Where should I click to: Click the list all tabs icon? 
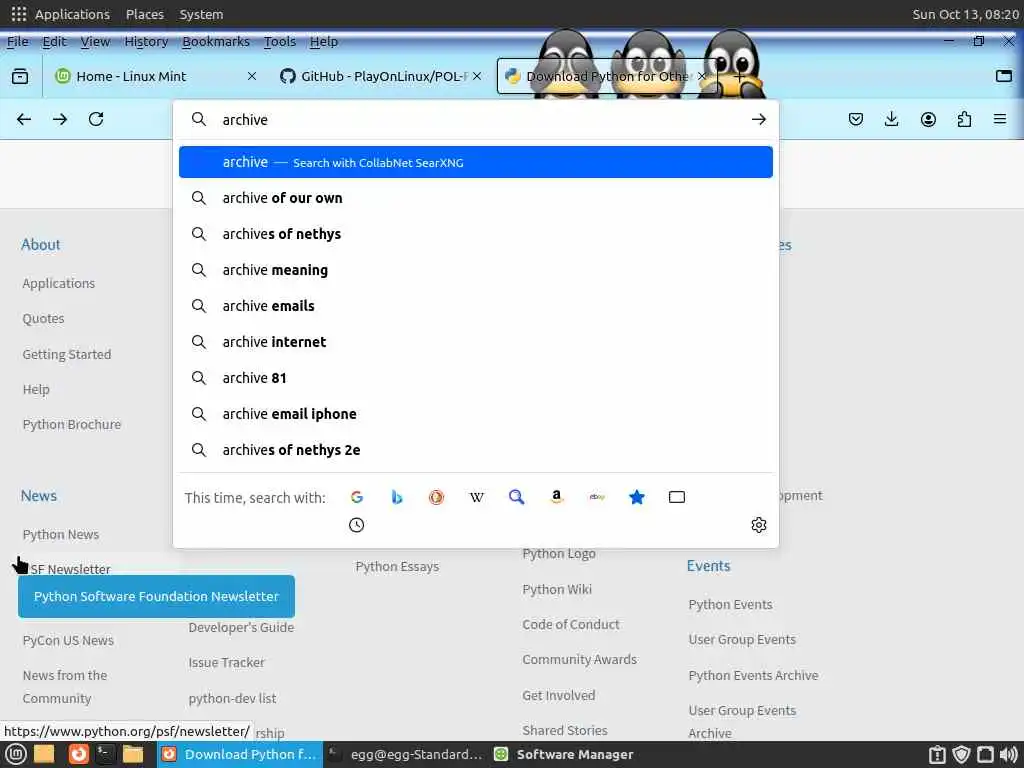1004,76
